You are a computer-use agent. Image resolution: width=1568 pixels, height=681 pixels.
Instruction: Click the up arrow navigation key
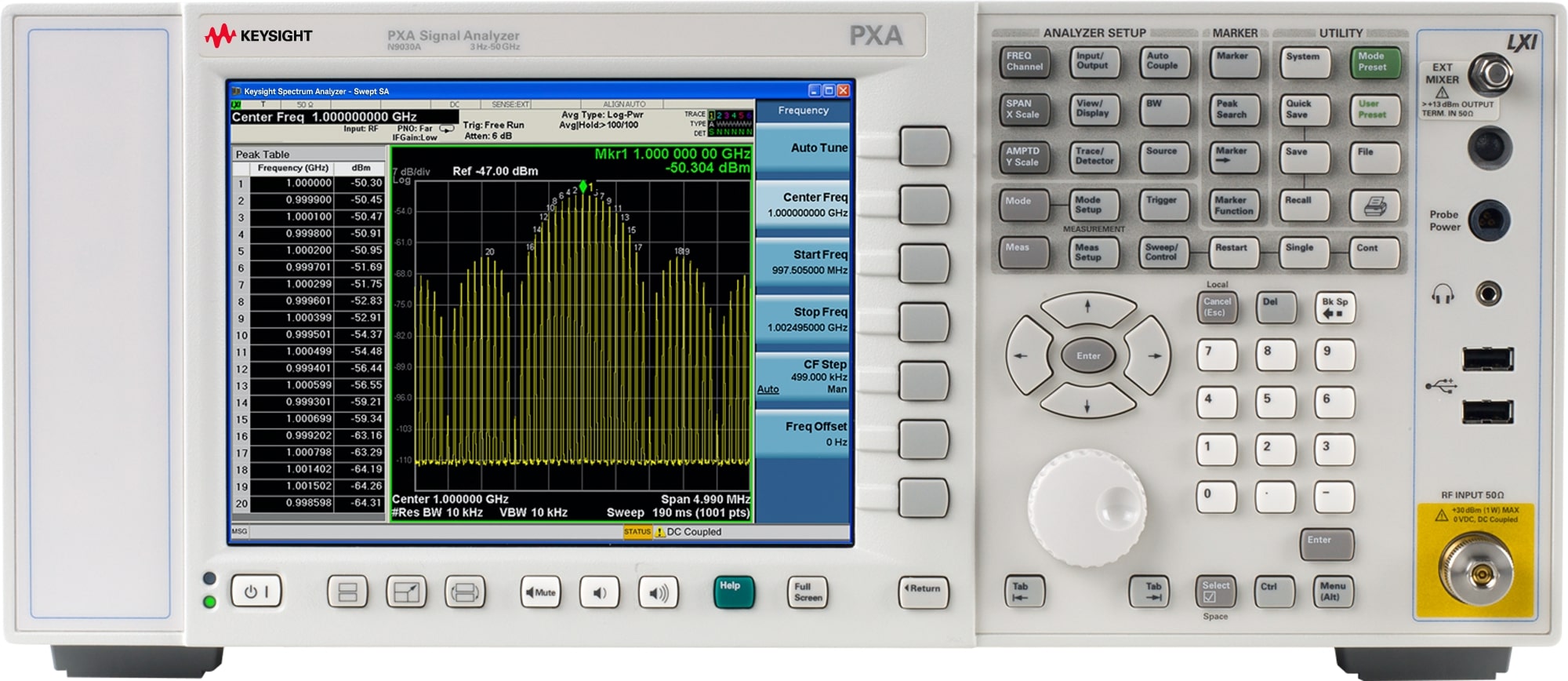pos(1087,308)
